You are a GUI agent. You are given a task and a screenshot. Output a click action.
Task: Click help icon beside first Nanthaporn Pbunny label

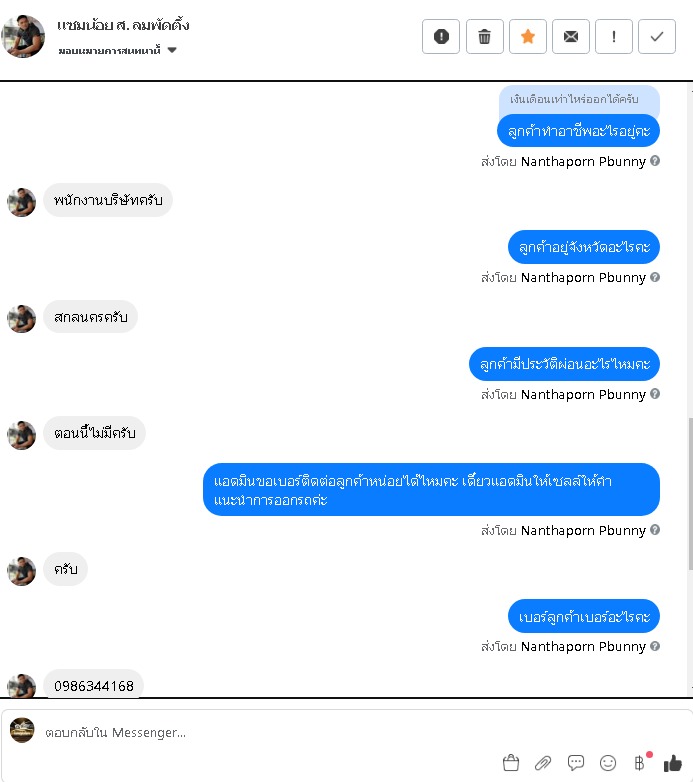coord(655,161)
